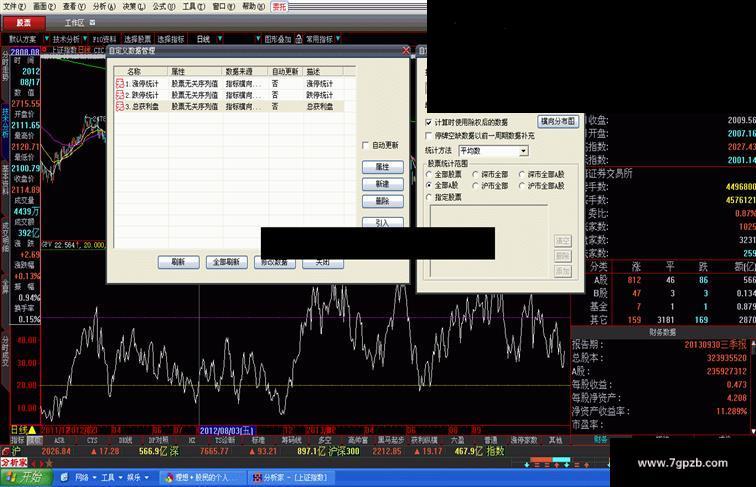Open the 网络 taskbar dropdown
756x487 pixels.
(85, 477)
